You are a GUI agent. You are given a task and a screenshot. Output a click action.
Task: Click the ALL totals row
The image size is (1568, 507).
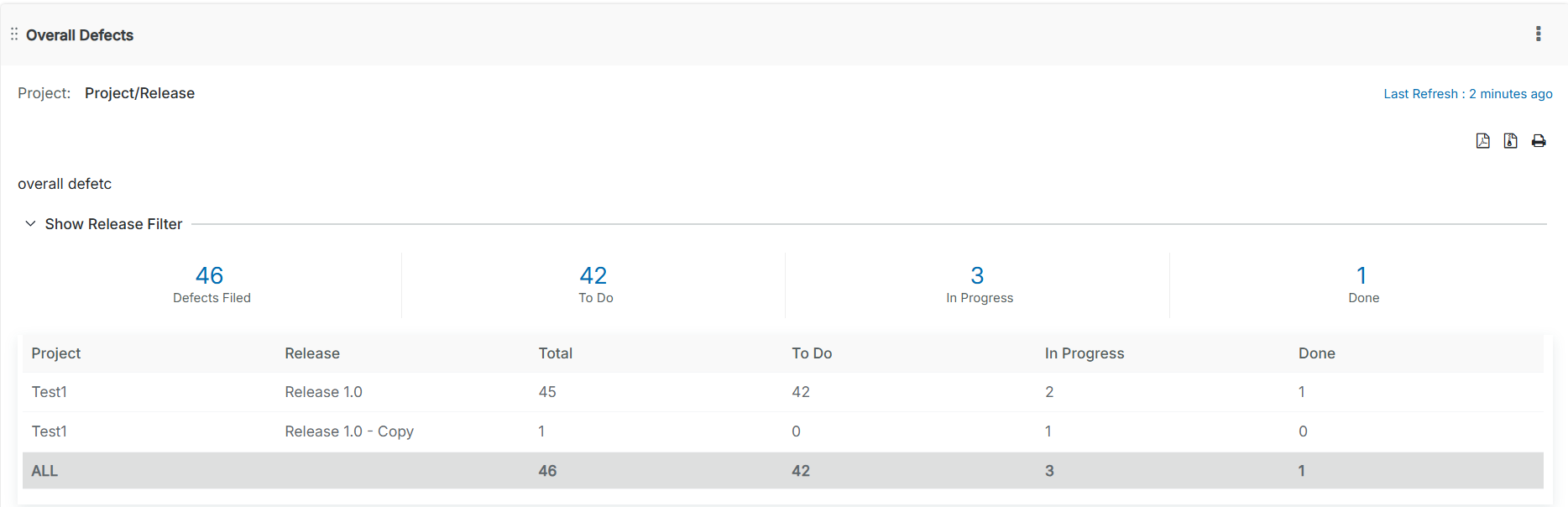pos(44,471)
